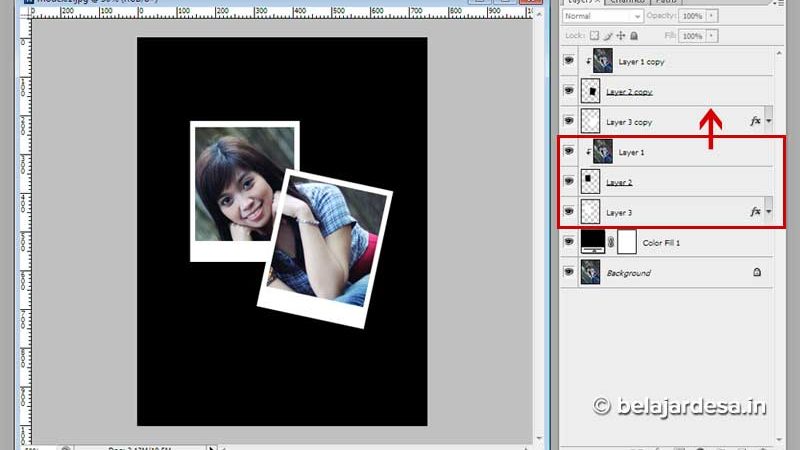This screenshot has height=450, width=800.
Task: Hide the Color Fill 1 layer
Action: 569,242
